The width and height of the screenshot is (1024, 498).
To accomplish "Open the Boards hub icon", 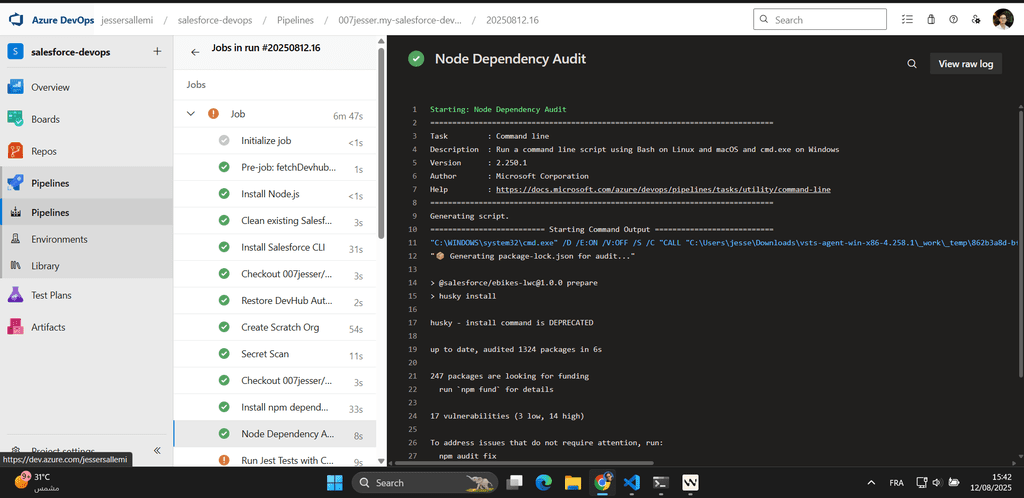I will pos(16,119).
